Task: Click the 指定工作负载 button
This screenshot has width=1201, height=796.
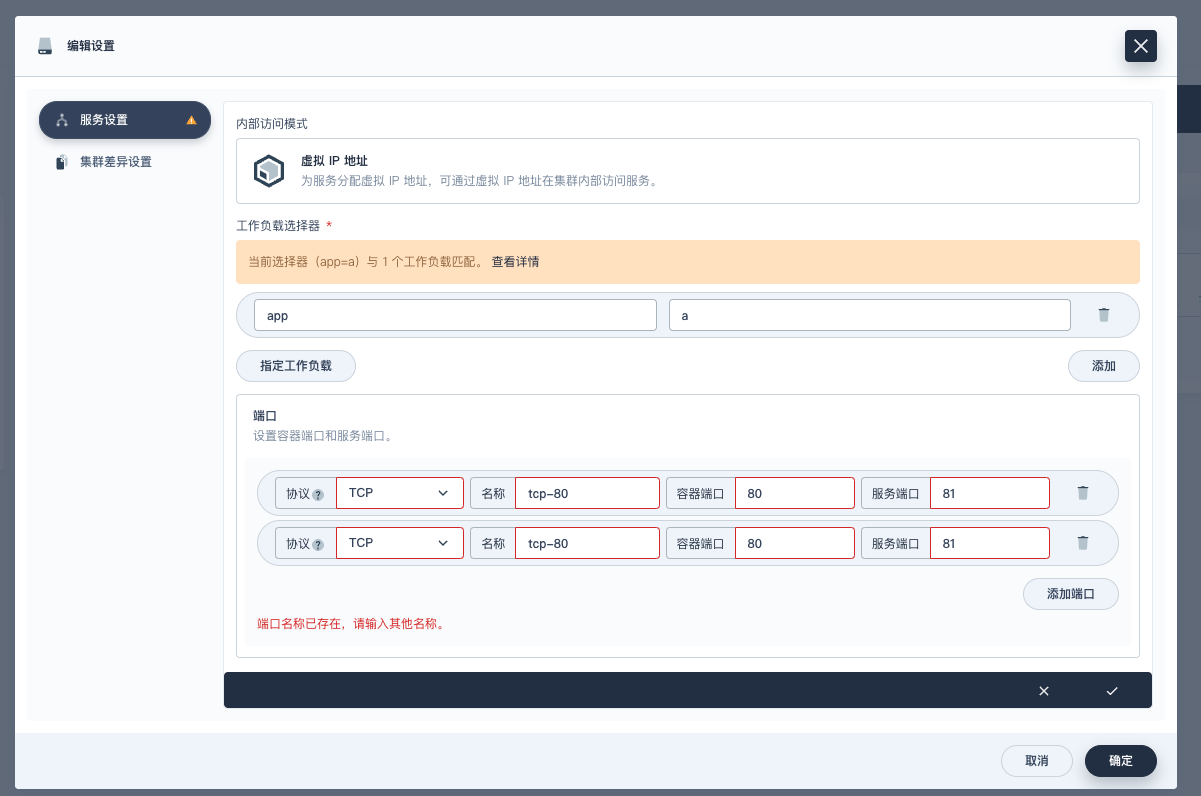Action: coord(296,366)
